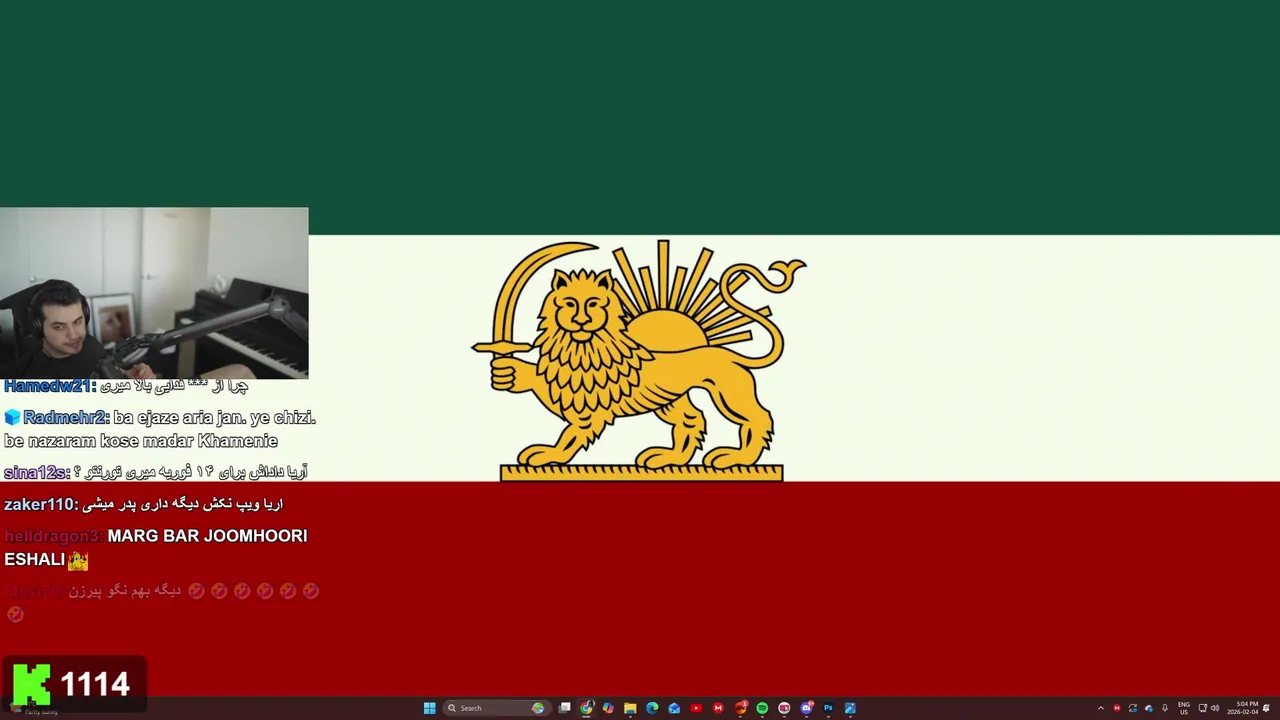Open the red M app icon in taskbar
1280x720 pixels.
(x=718, y=708)
